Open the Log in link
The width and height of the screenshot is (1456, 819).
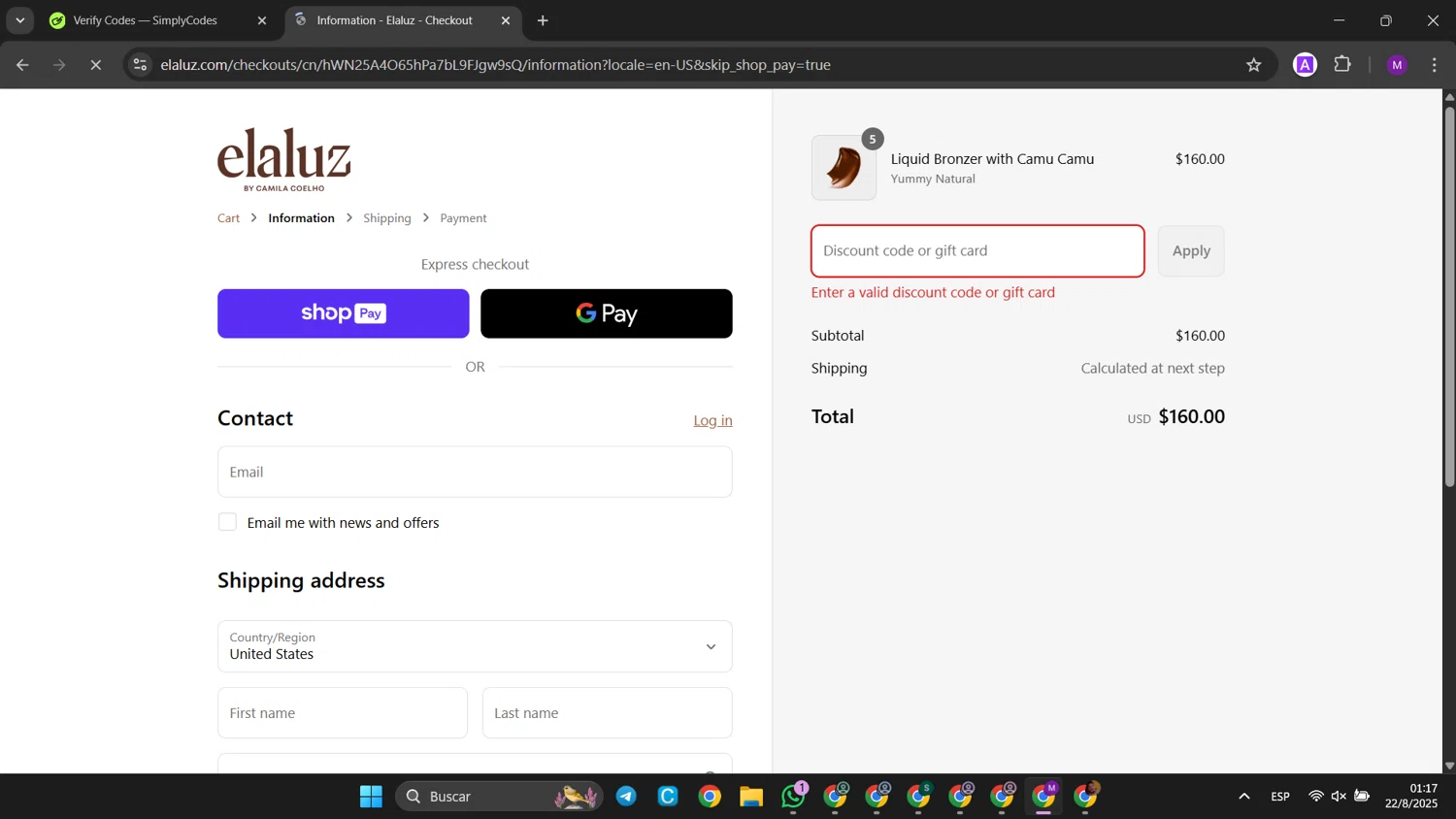tap(712, 420)
